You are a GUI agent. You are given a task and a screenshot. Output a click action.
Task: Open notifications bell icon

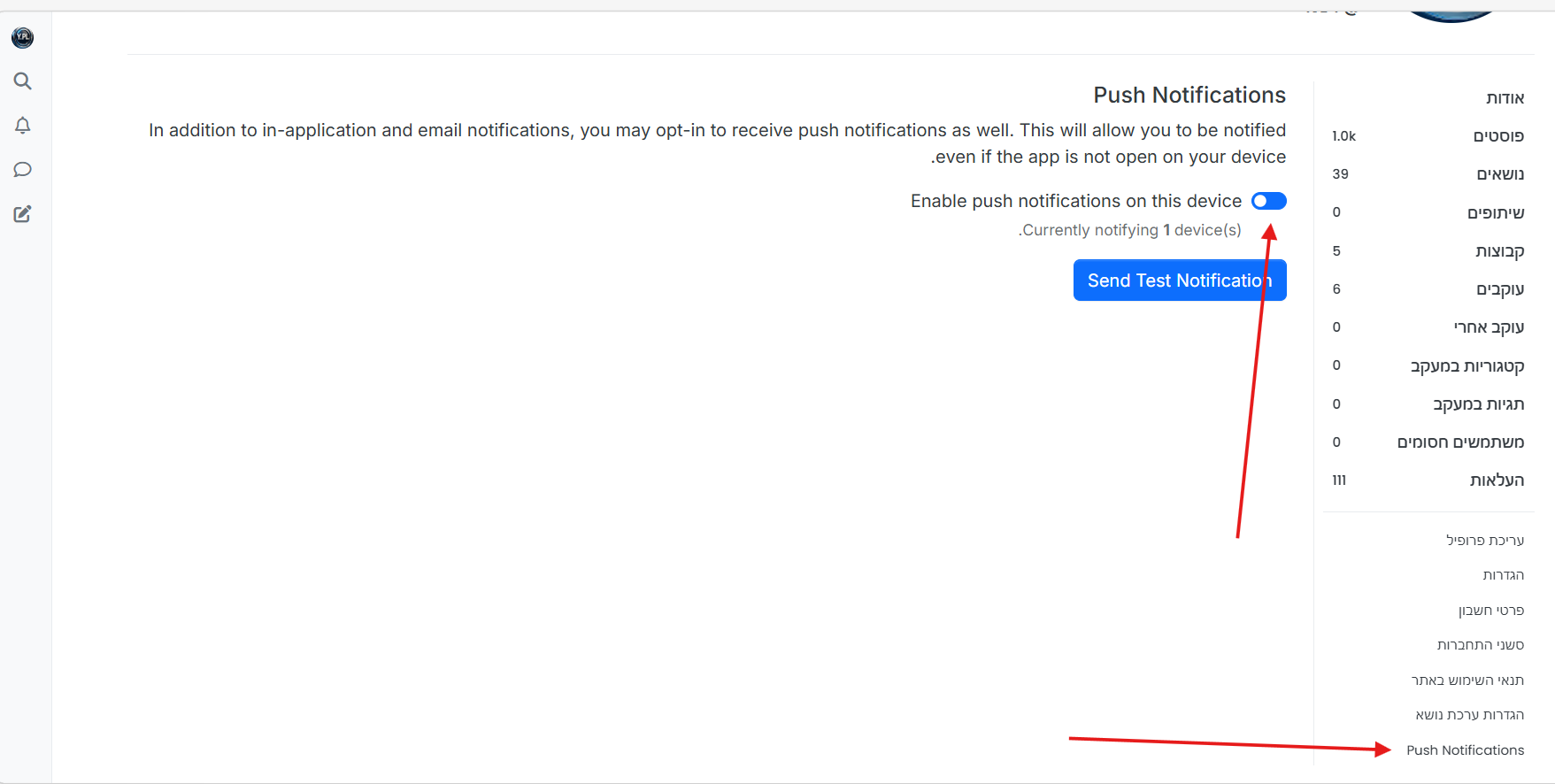tap(23, 126)
